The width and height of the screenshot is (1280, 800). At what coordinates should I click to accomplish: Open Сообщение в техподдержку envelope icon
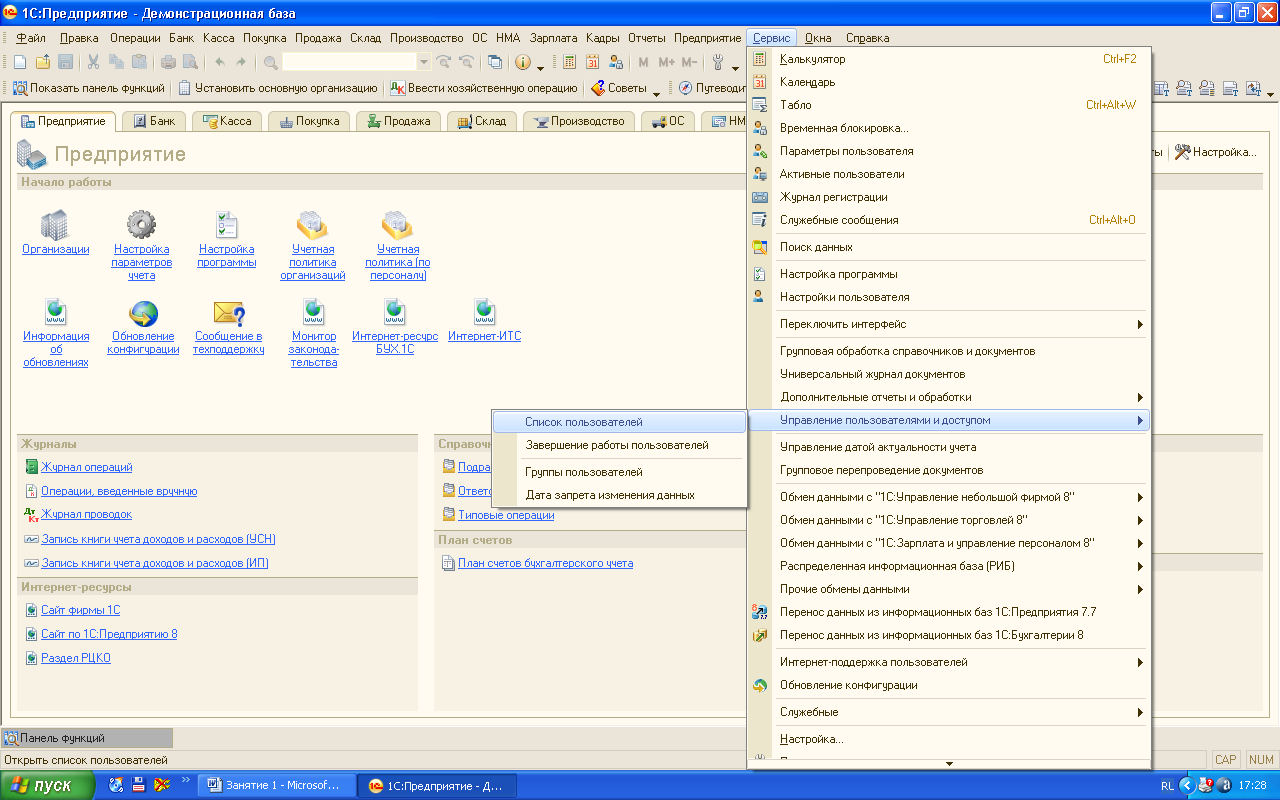pos(229,312)
